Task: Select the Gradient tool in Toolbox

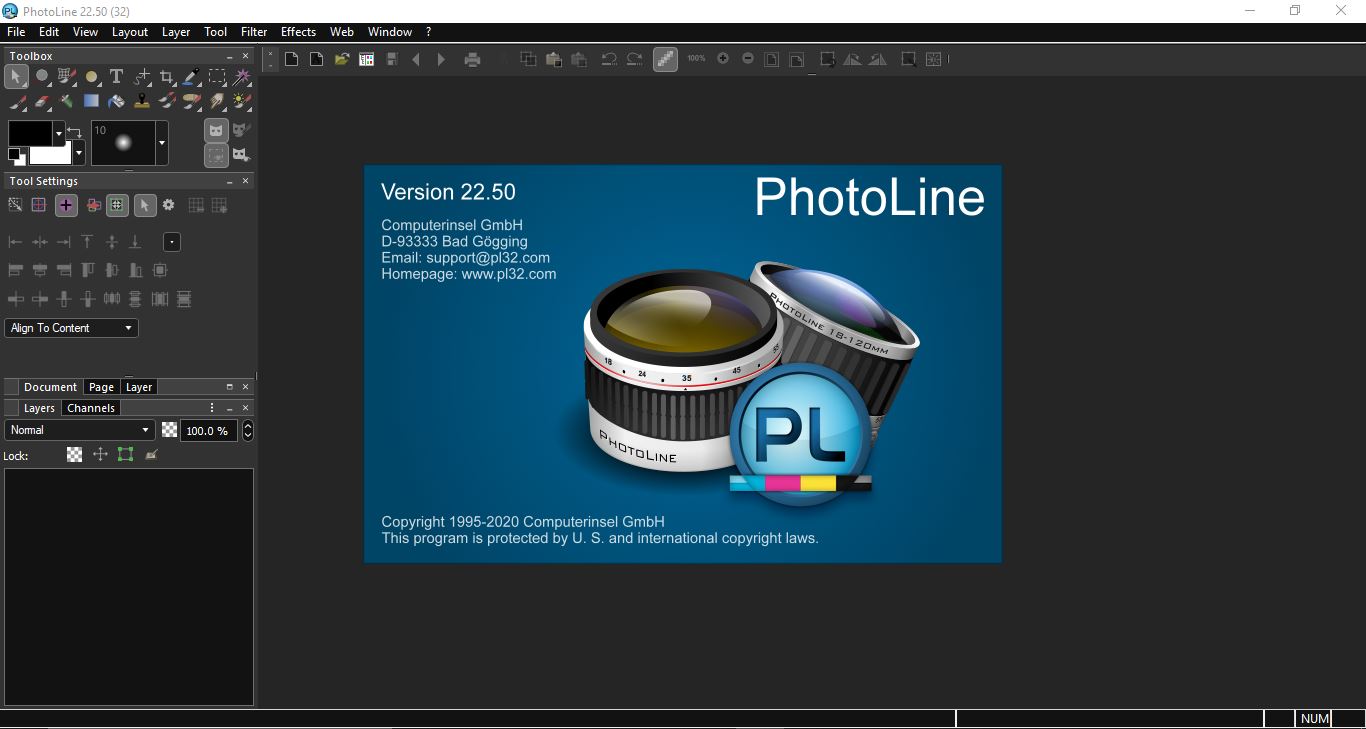Action: tap(91, 101)
